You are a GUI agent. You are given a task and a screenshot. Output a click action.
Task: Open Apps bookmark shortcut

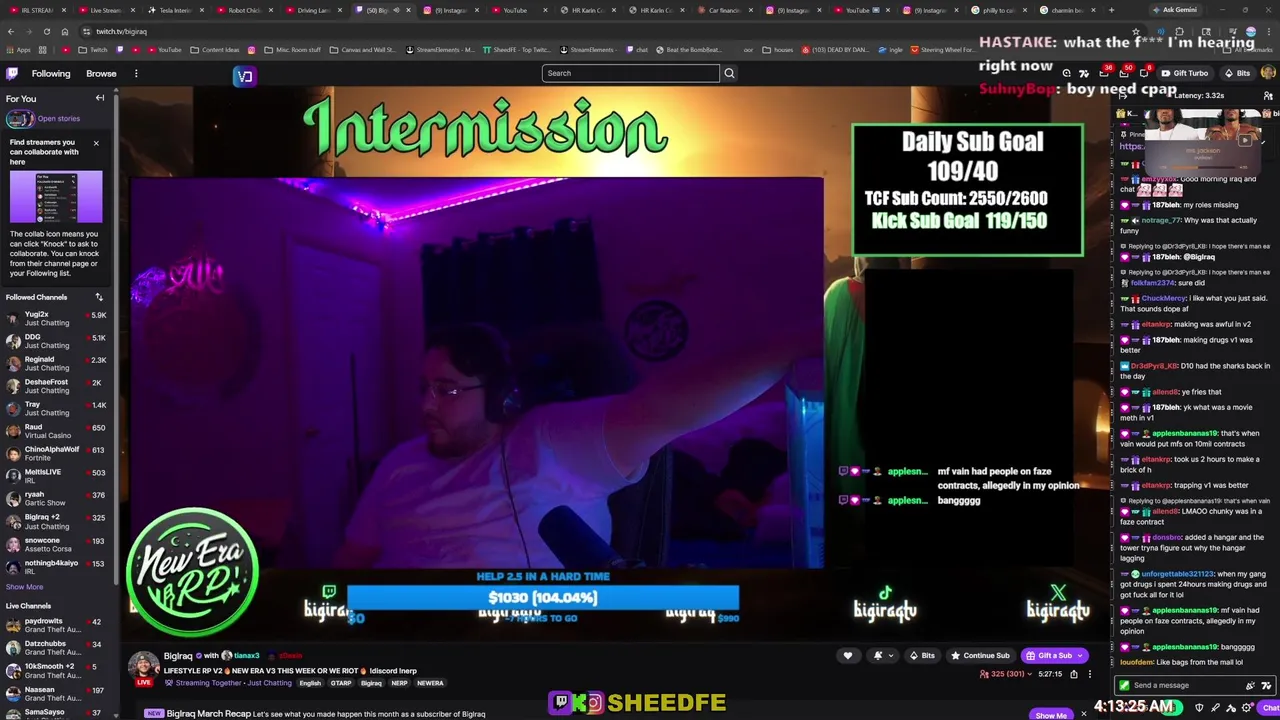19,49
